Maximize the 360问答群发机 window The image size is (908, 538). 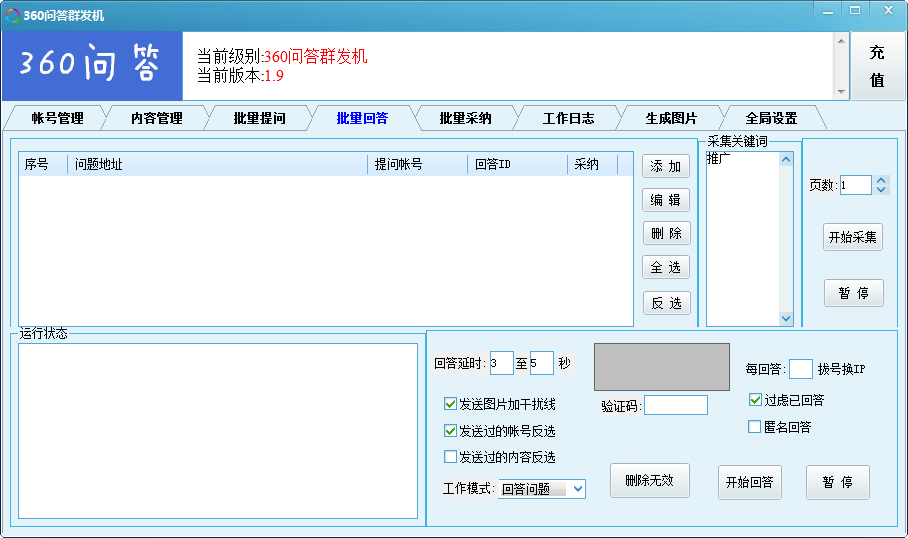click(x=855, y=10)
